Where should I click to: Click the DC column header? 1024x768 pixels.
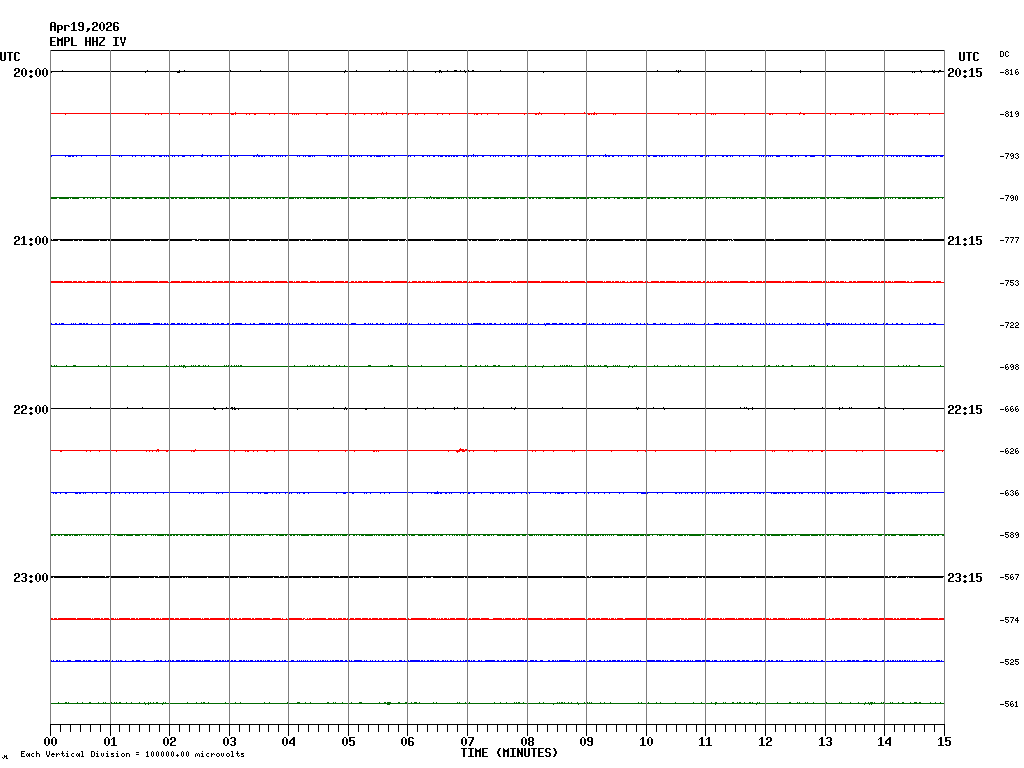point(1004,54)
